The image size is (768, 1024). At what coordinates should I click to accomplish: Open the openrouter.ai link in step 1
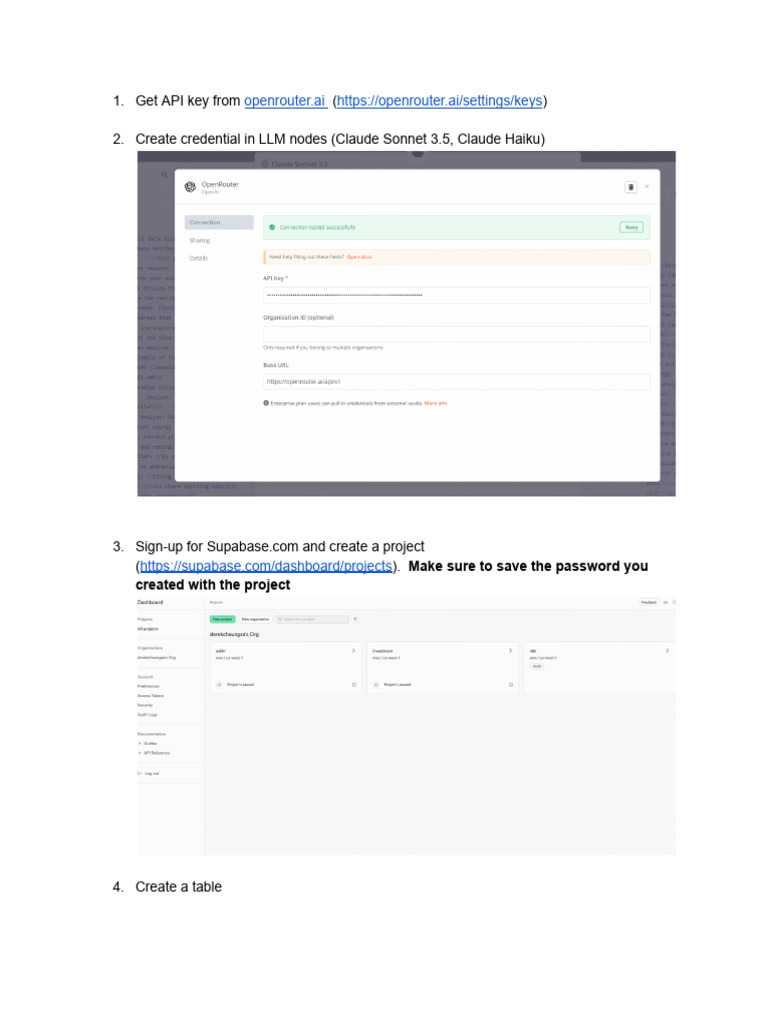tap(285, 101)
